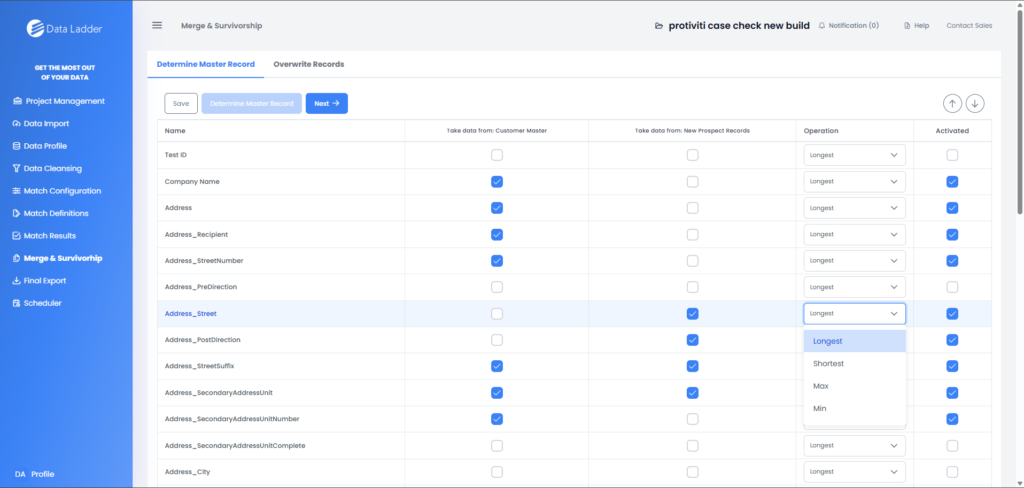The width and height of the screenshot is (1024, 488).
Task: Click the Scheduler calendar icon
Action: [17, 303]
